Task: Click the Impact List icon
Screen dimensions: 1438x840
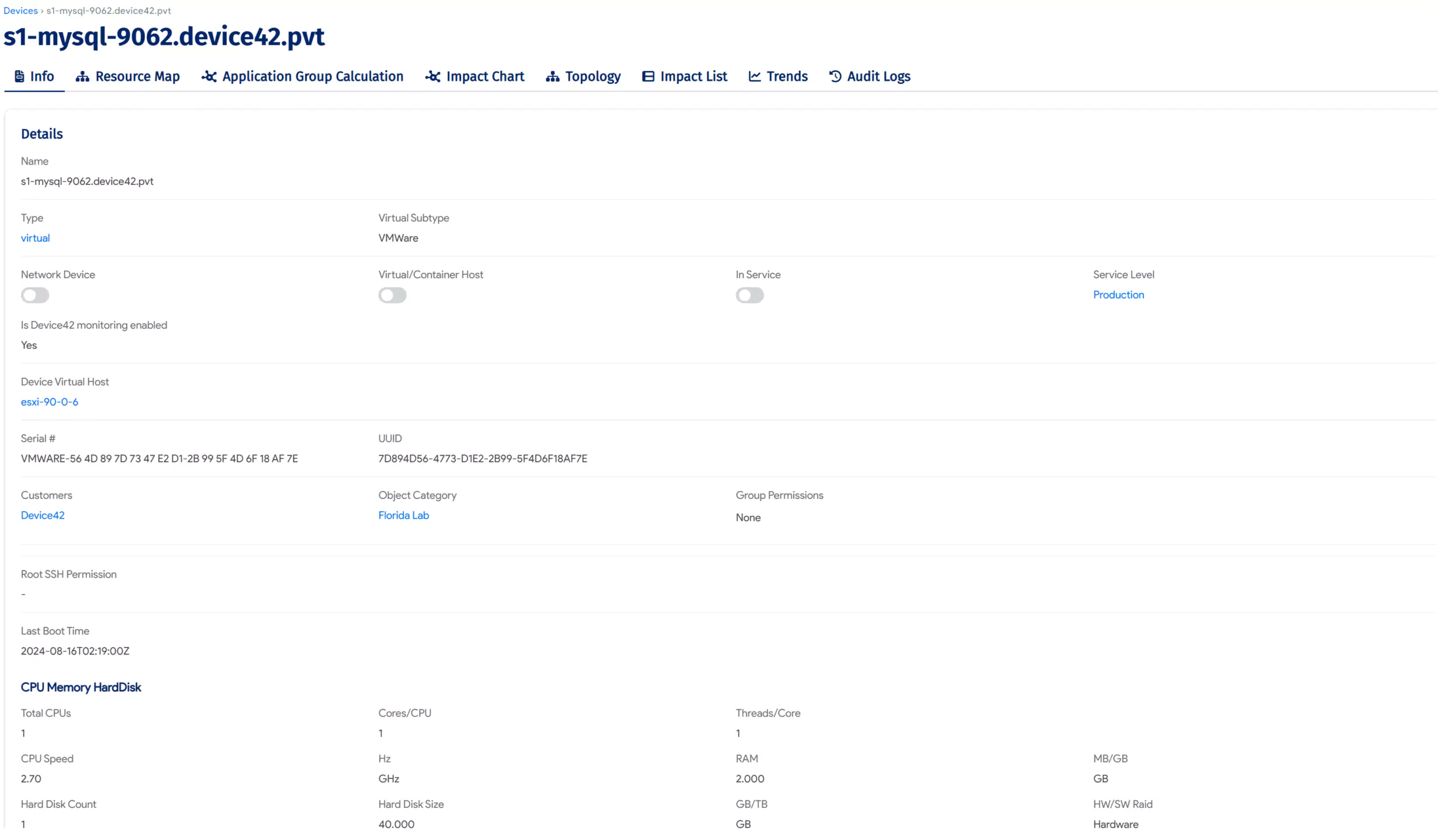Action: pos(648,76)
